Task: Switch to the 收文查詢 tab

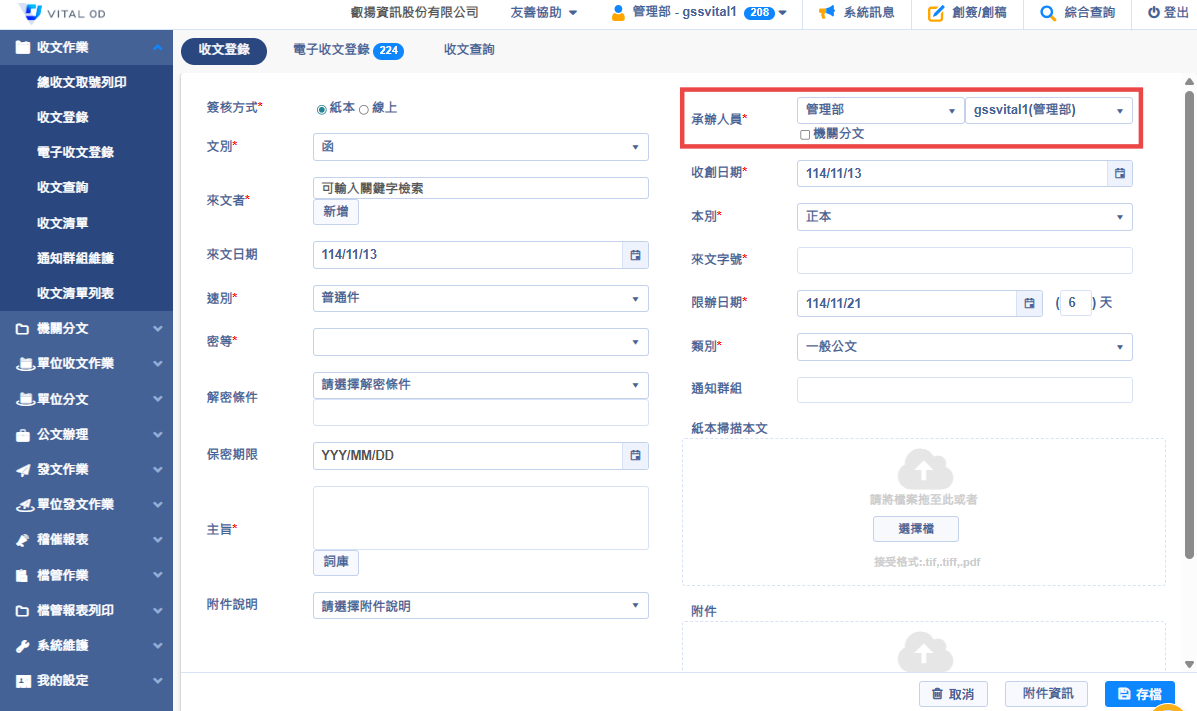Action: click(x=469, y=50)
